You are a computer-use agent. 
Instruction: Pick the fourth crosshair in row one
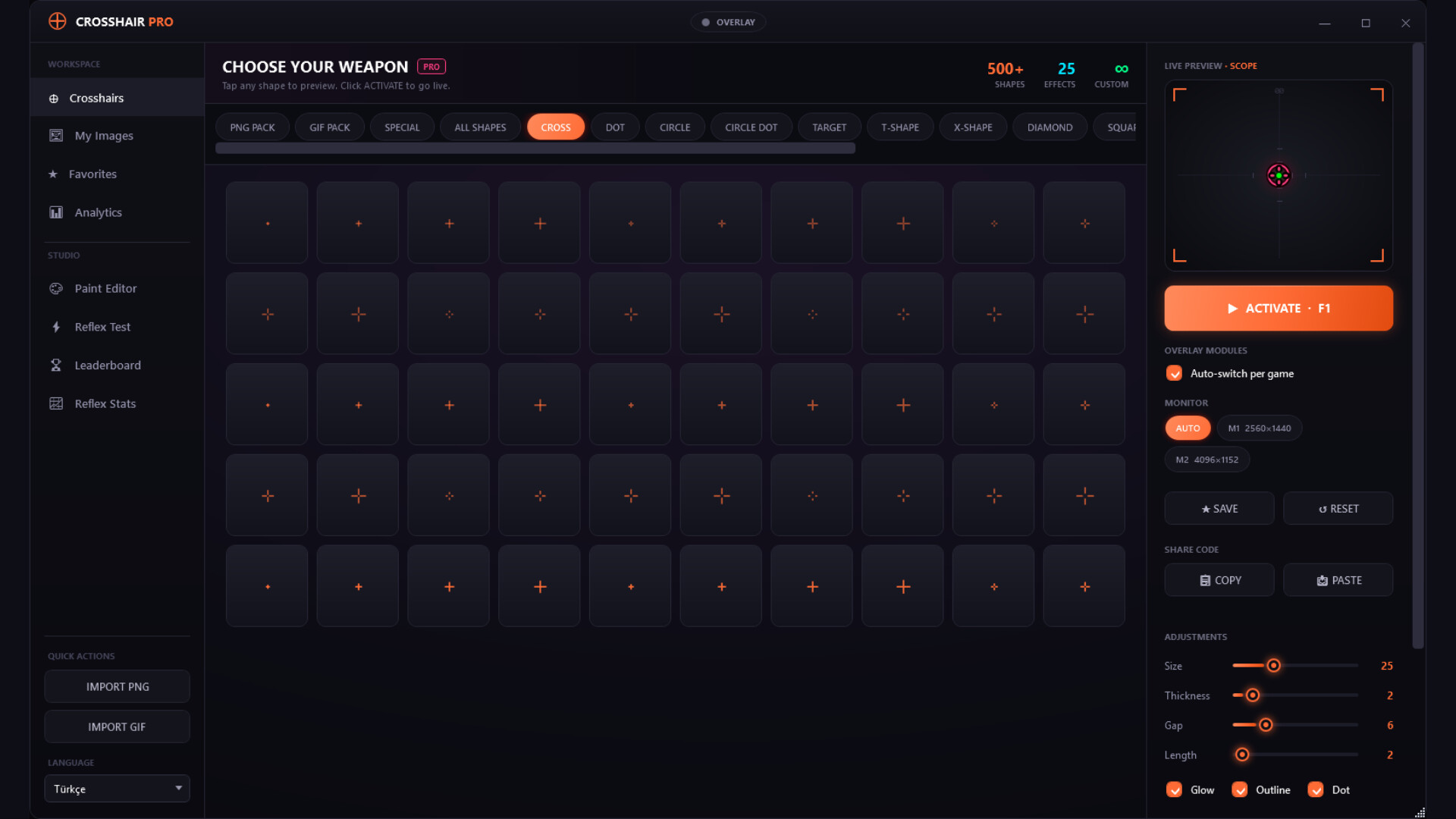(x=539, y=223)
